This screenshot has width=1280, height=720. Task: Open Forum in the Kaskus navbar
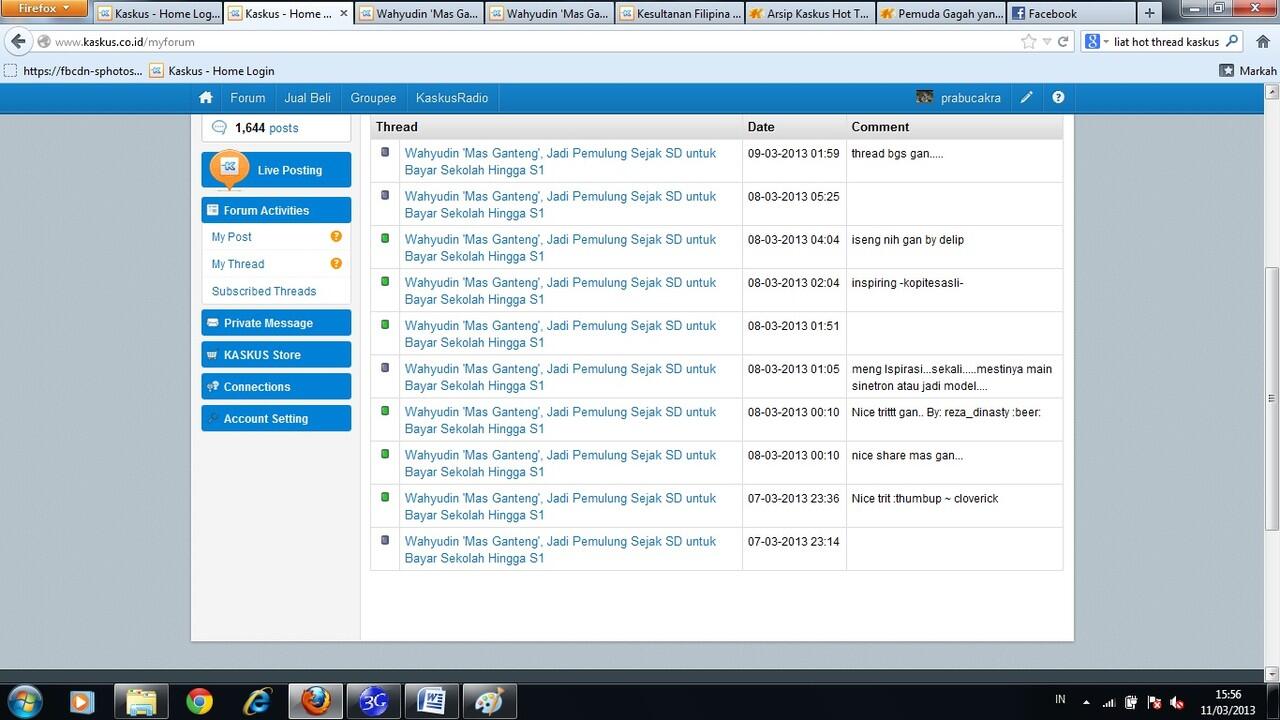coord(248,98)
